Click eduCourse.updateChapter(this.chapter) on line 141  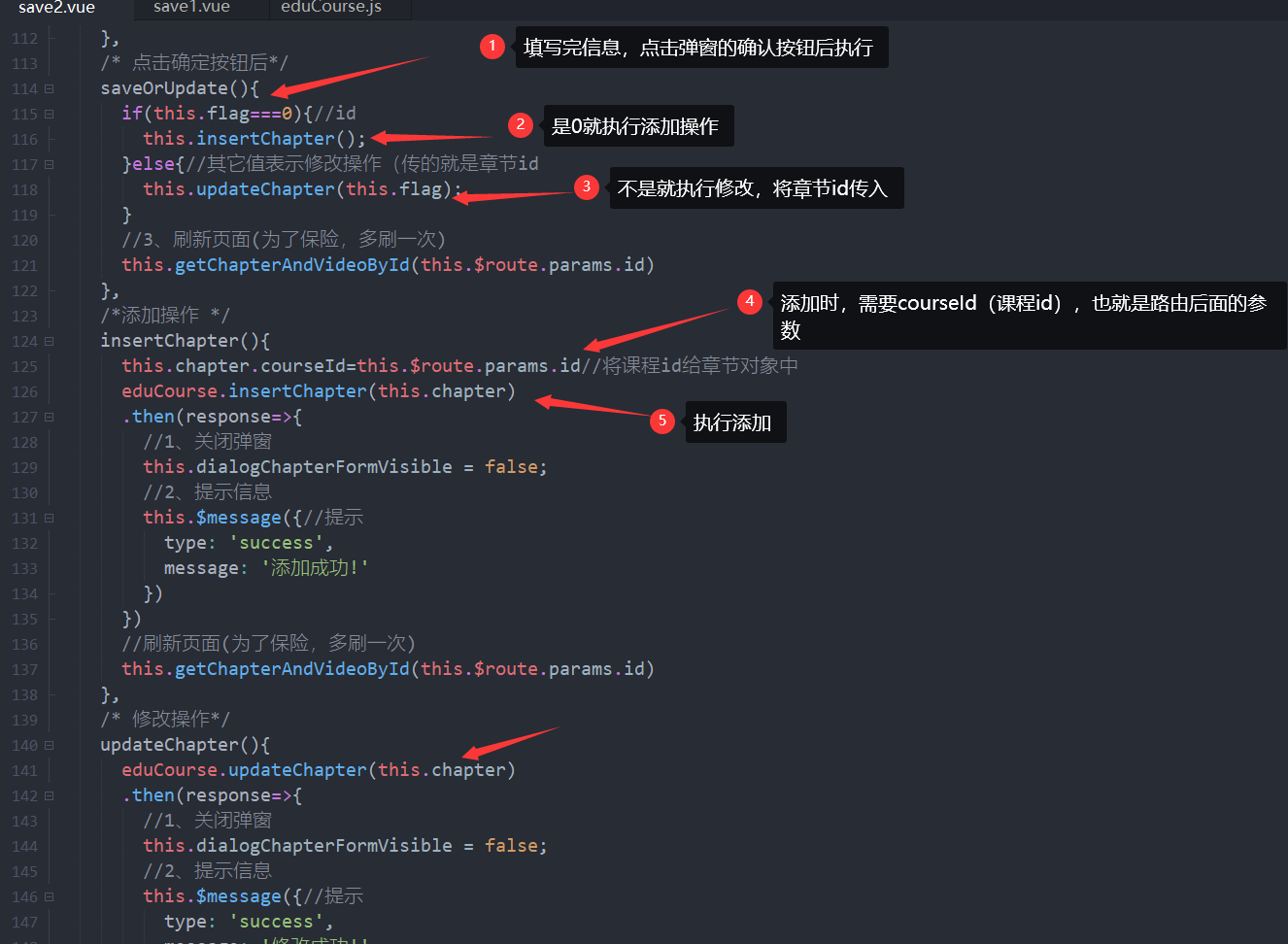pos(319,770)
